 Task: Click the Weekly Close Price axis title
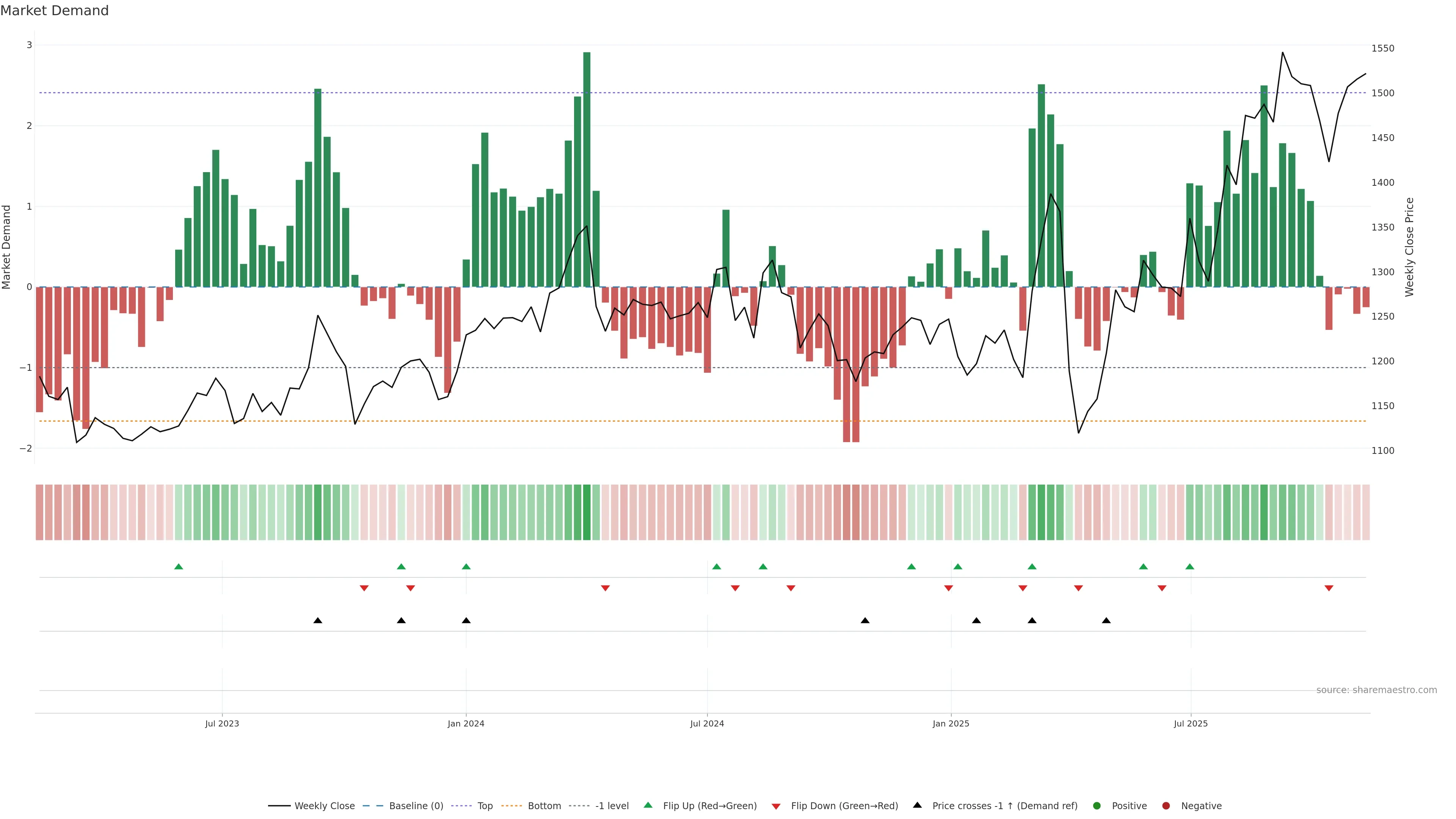click(1409, 247)
